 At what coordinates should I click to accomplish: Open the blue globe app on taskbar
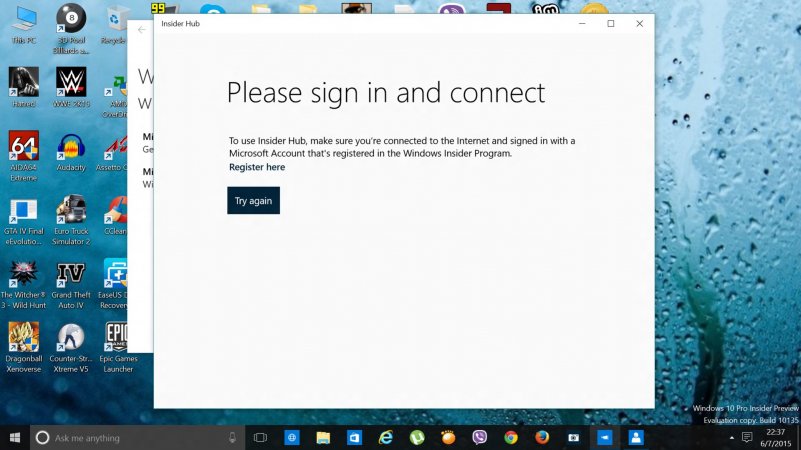coord(292,438)
